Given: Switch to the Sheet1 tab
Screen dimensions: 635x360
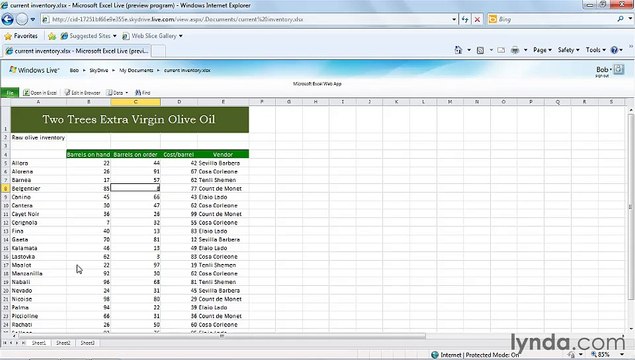Looking at the screenshot, I should 39,343.
